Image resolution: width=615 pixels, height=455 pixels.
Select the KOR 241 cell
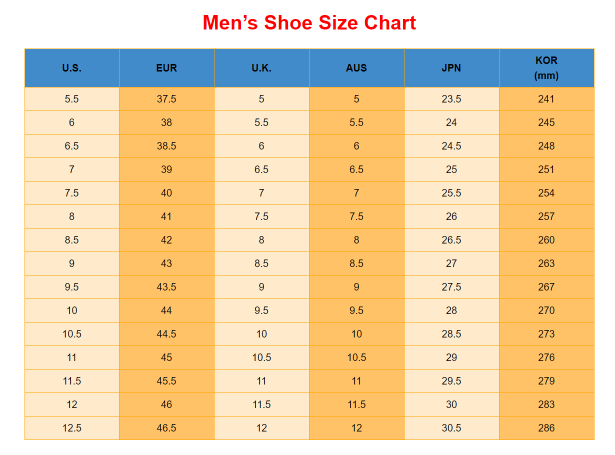(x=546, y=99)
